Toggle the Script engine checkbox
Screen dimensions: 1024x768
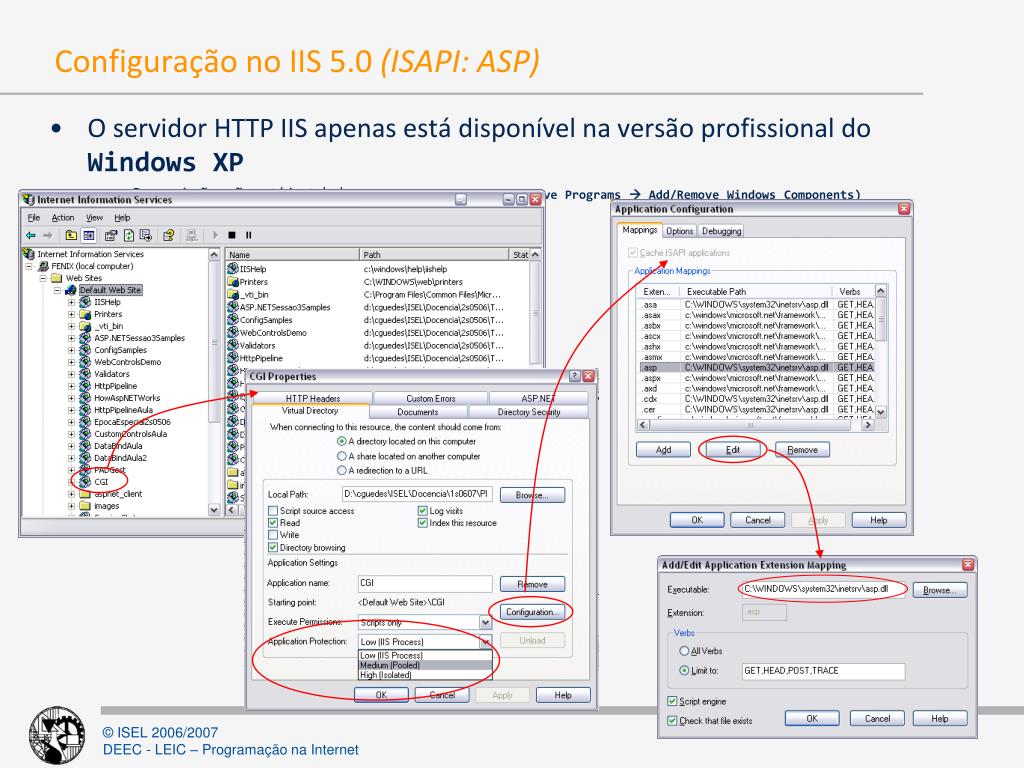672,701
